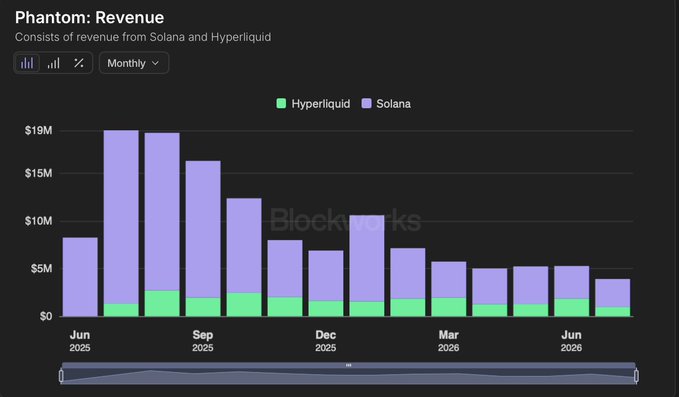Viewport: 679px width, 397px height.
Task: Click the Jun 2025 revenue bar
Action: coord(80,277)
